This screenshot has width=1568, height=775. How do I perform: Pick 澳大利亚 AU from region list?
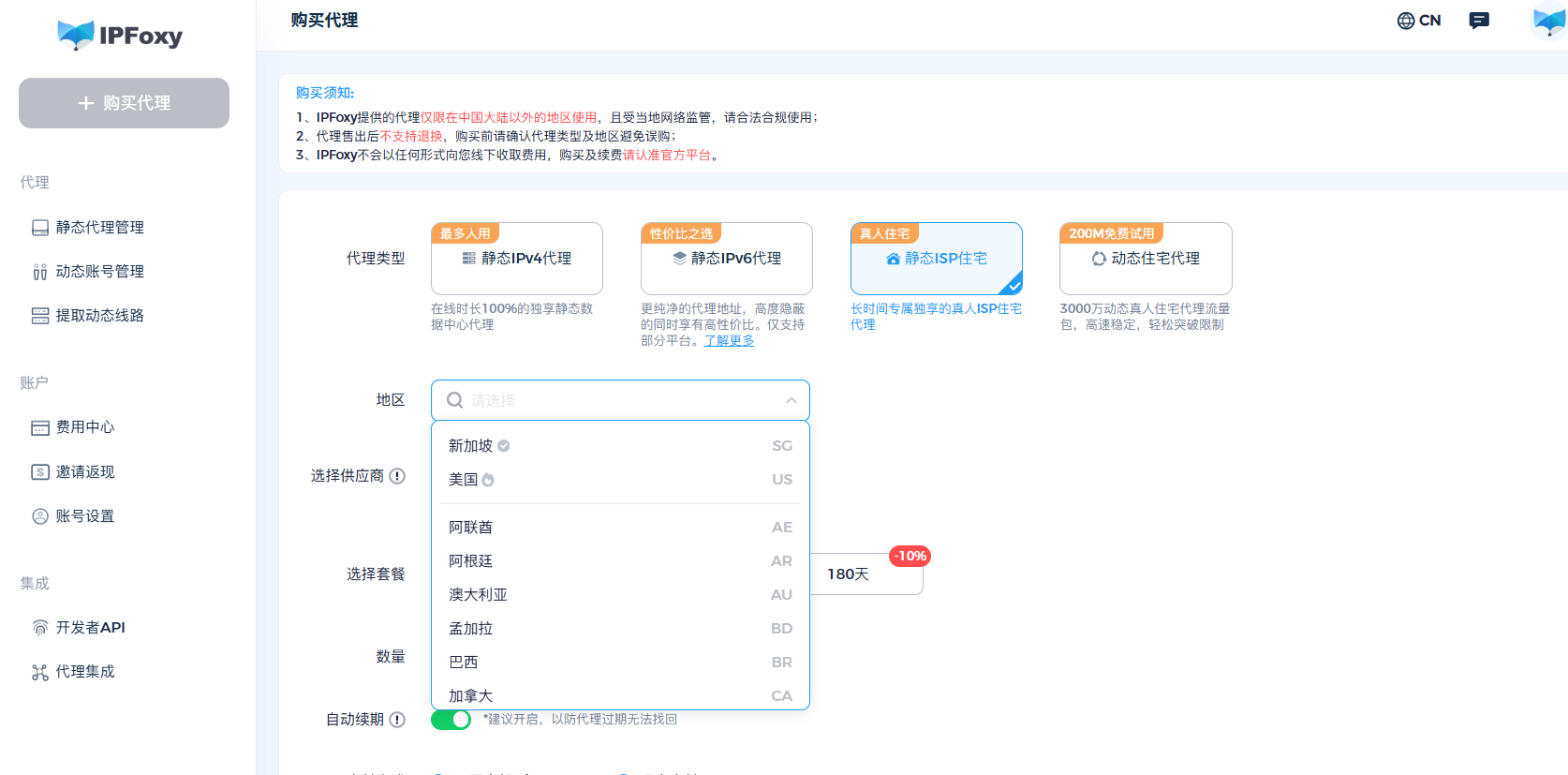point(620,595)
